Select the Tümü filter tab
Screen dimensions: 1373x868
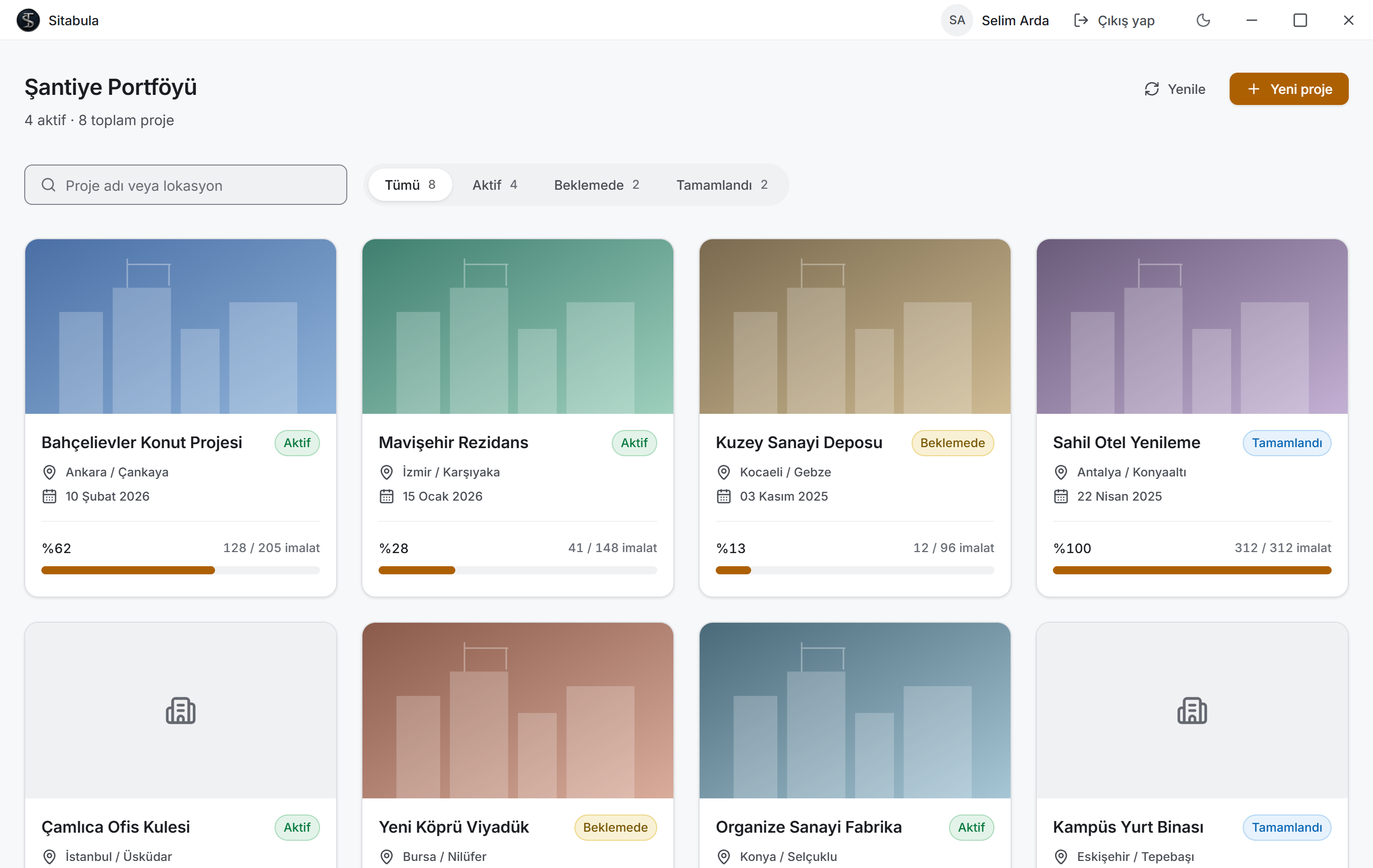tap(410, 185)
